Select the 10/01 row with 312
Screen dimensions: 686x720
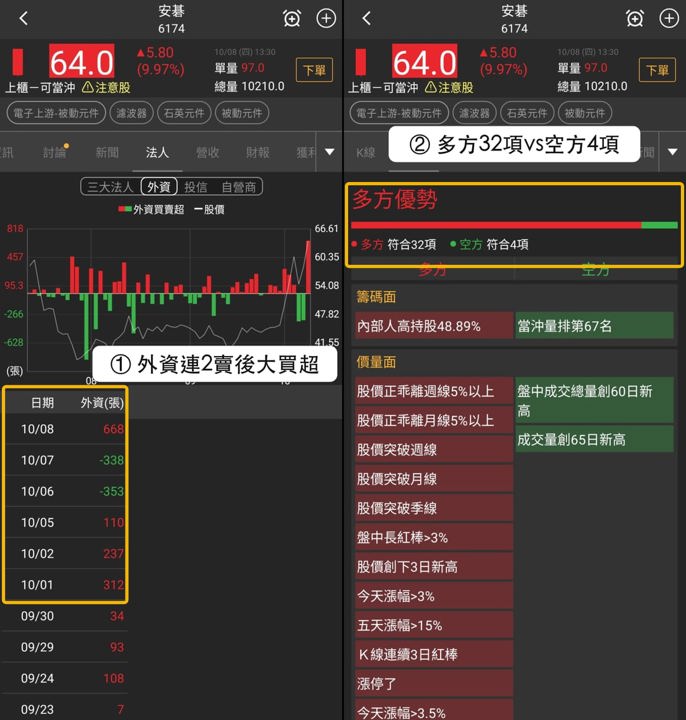point(65,585)
